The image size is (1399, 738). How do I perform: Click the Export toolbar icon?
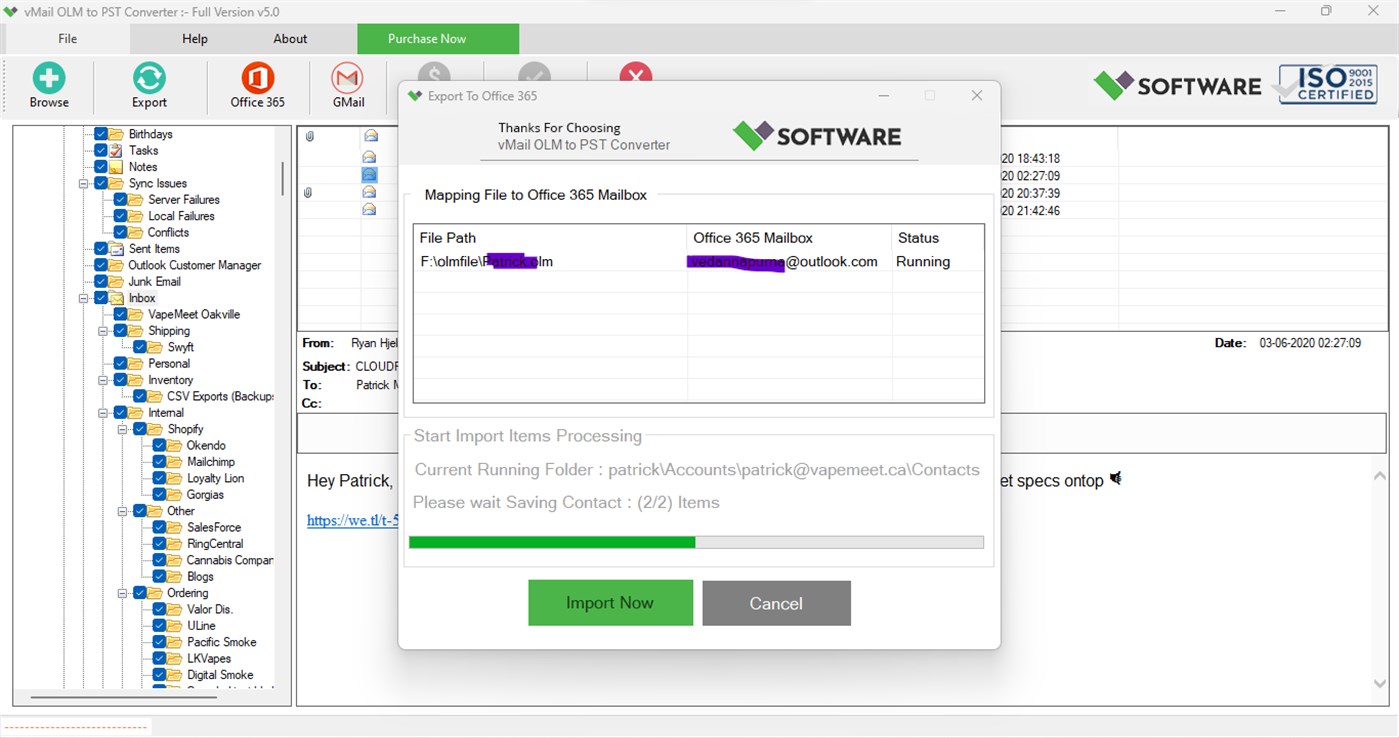click(x=148, y=85)
